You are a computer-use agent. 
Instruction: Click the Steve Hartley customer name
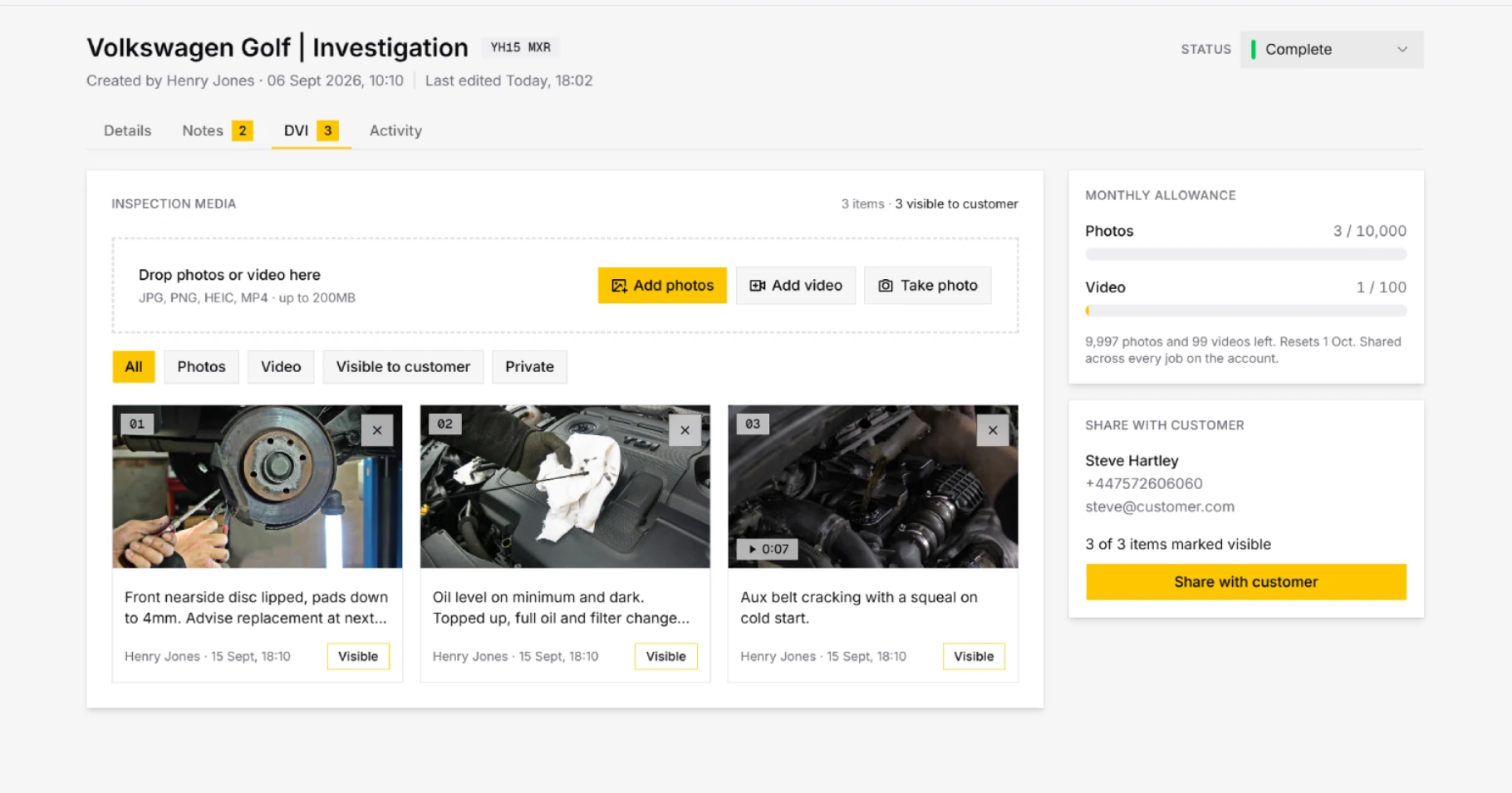coord(1132,460)
